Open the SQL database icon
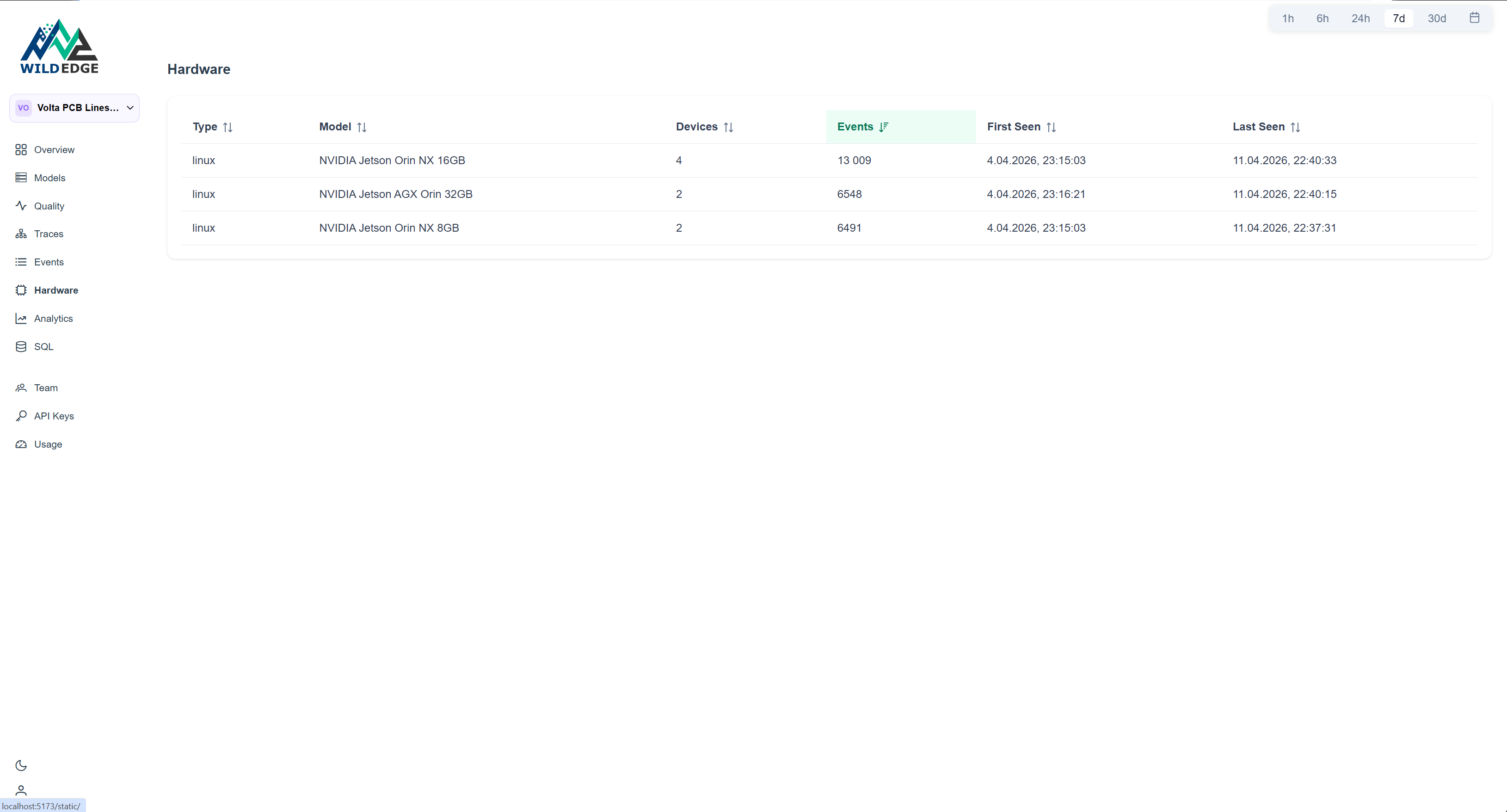This screenshot has height=812, width=1507. (x=21, y=346)
